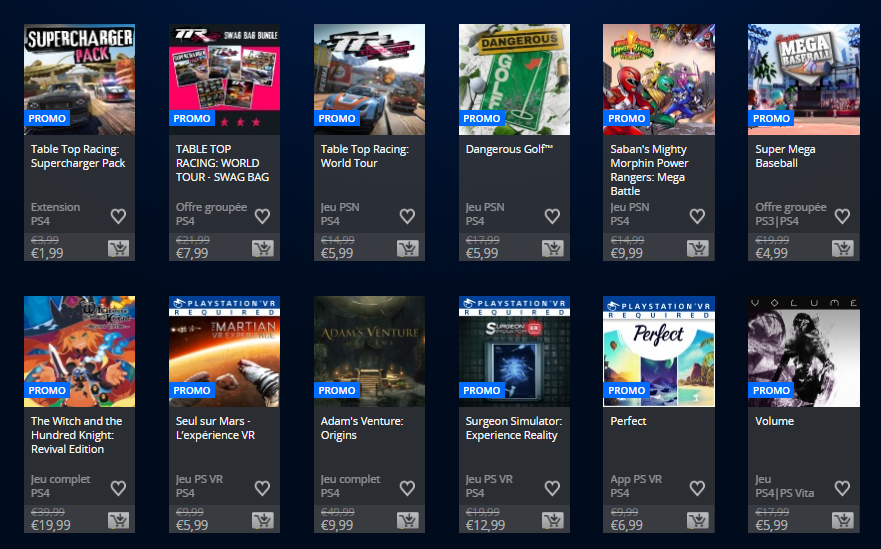This screenshot has height=549, width=881.
Task: Toggle wishlist heart for Volume
Action: [x=842, y=488]
